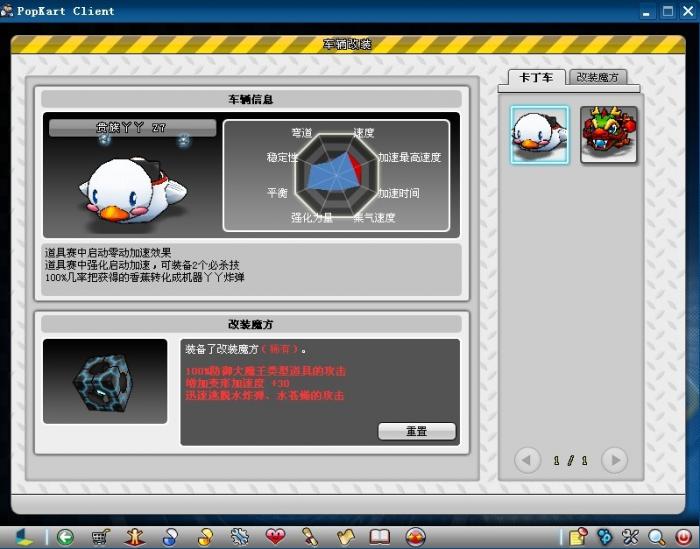Click the magnifier search icon
Image resolution: width=700 pixels, height=549 pixels.
pos(657,537)
